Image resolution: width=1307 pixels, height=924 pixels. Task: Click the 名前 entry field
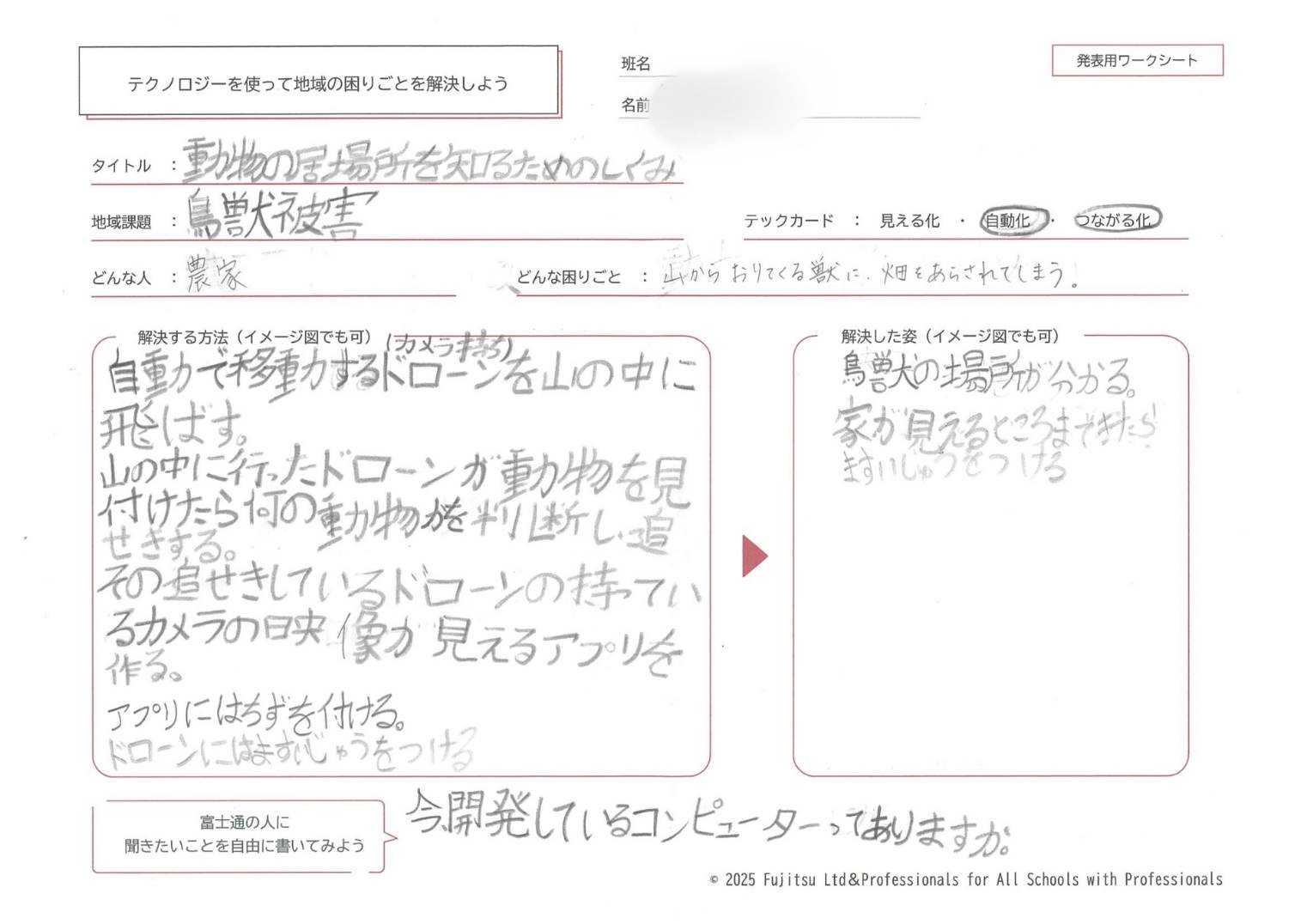click(773, 105)
